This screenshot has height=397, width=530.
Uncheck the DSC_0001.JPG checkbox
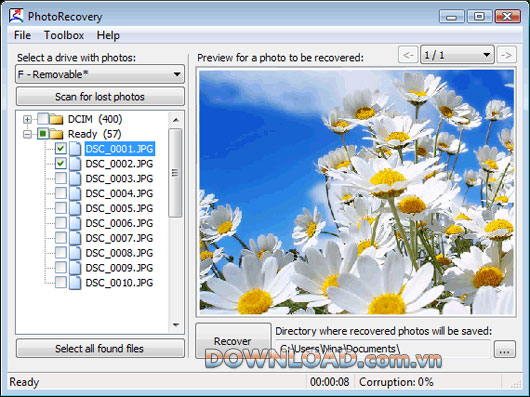61,149
